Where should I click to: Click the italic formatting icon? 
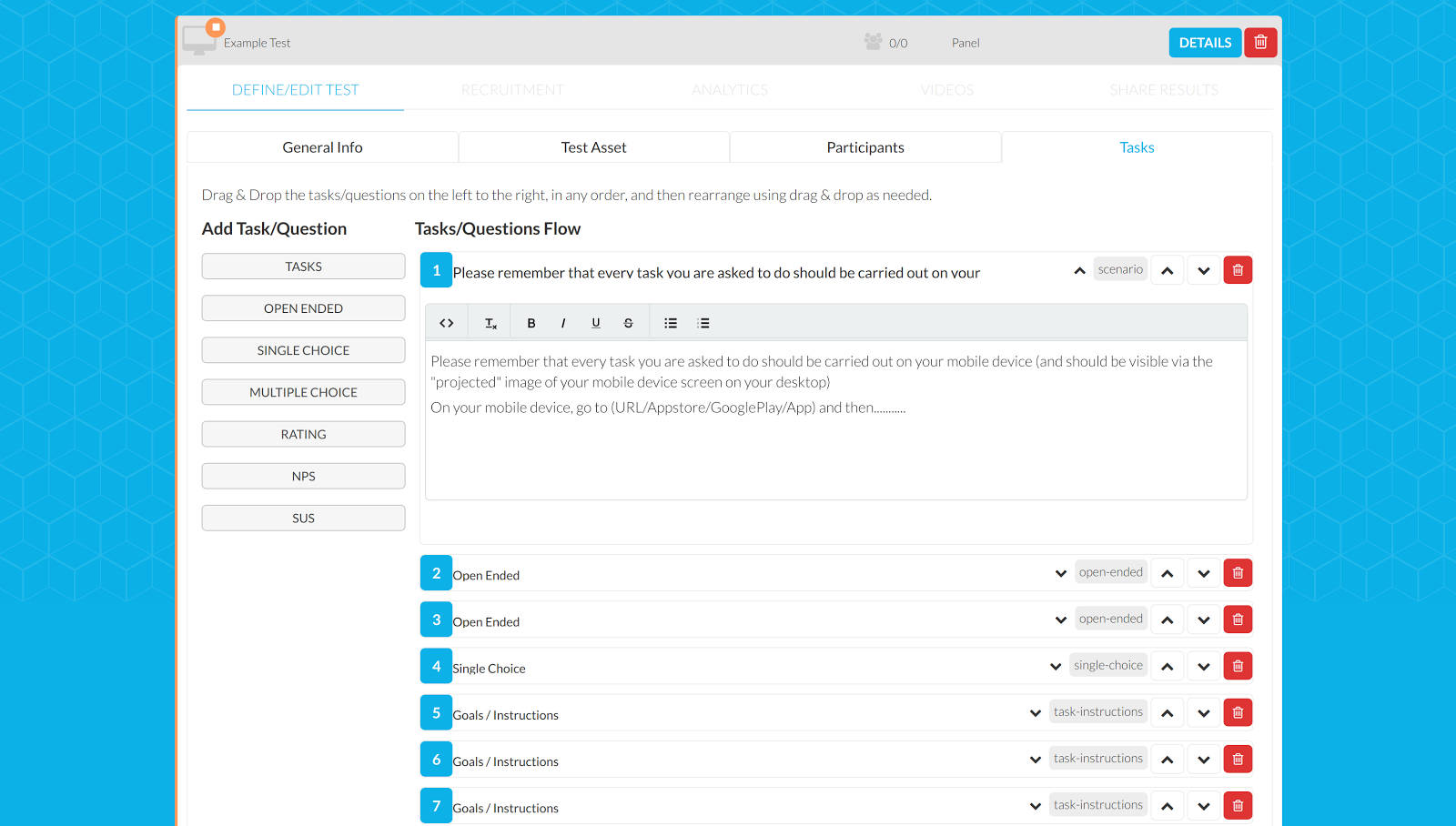point(563,322)
